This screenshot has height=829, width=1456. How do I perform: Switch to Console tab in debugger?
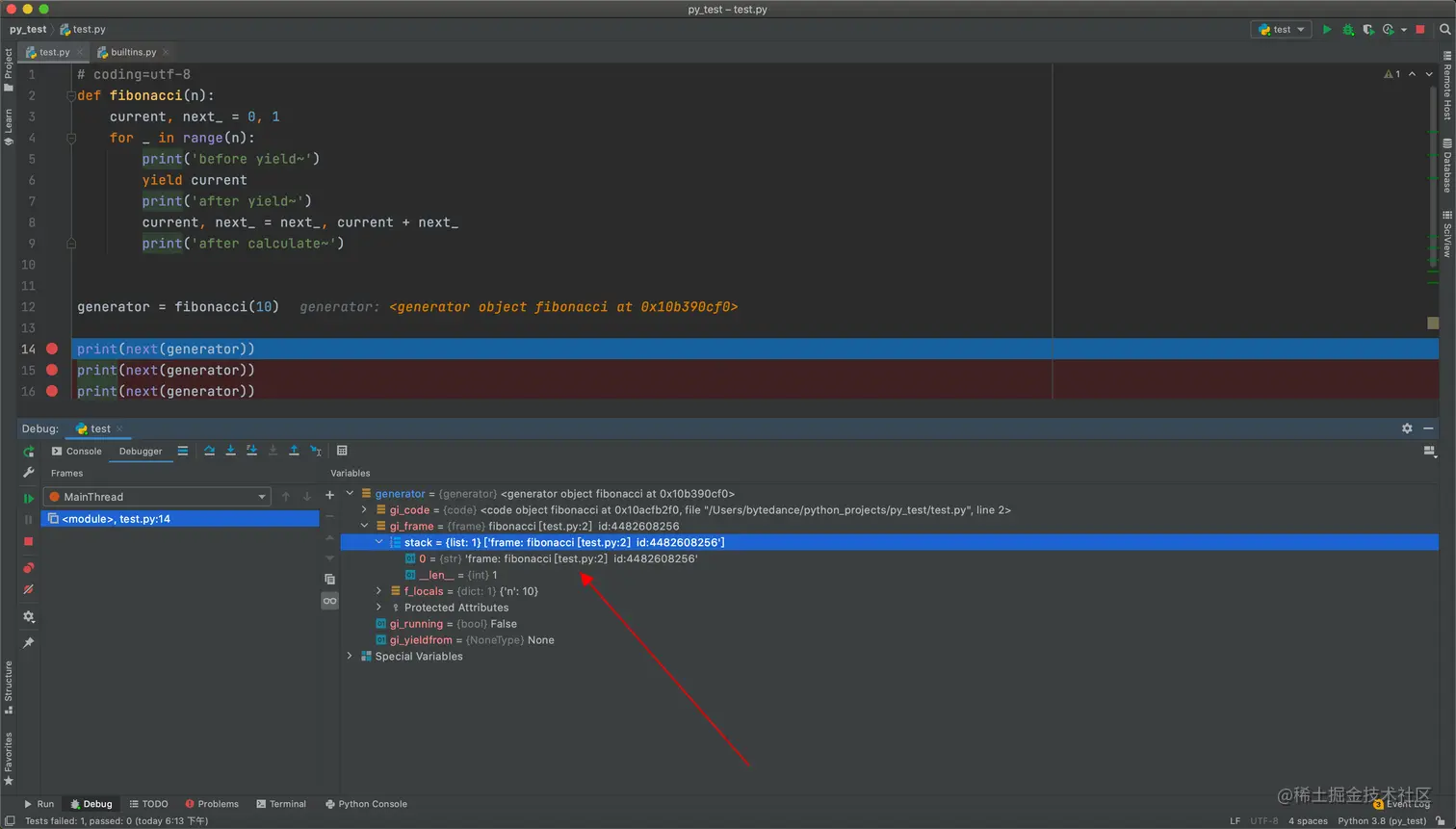pyautogui.click(x=76, y=451)
